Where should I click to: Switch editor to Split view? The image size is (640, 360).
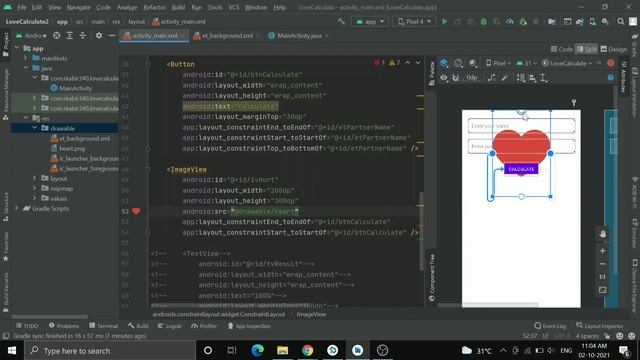tap(586, 49)
